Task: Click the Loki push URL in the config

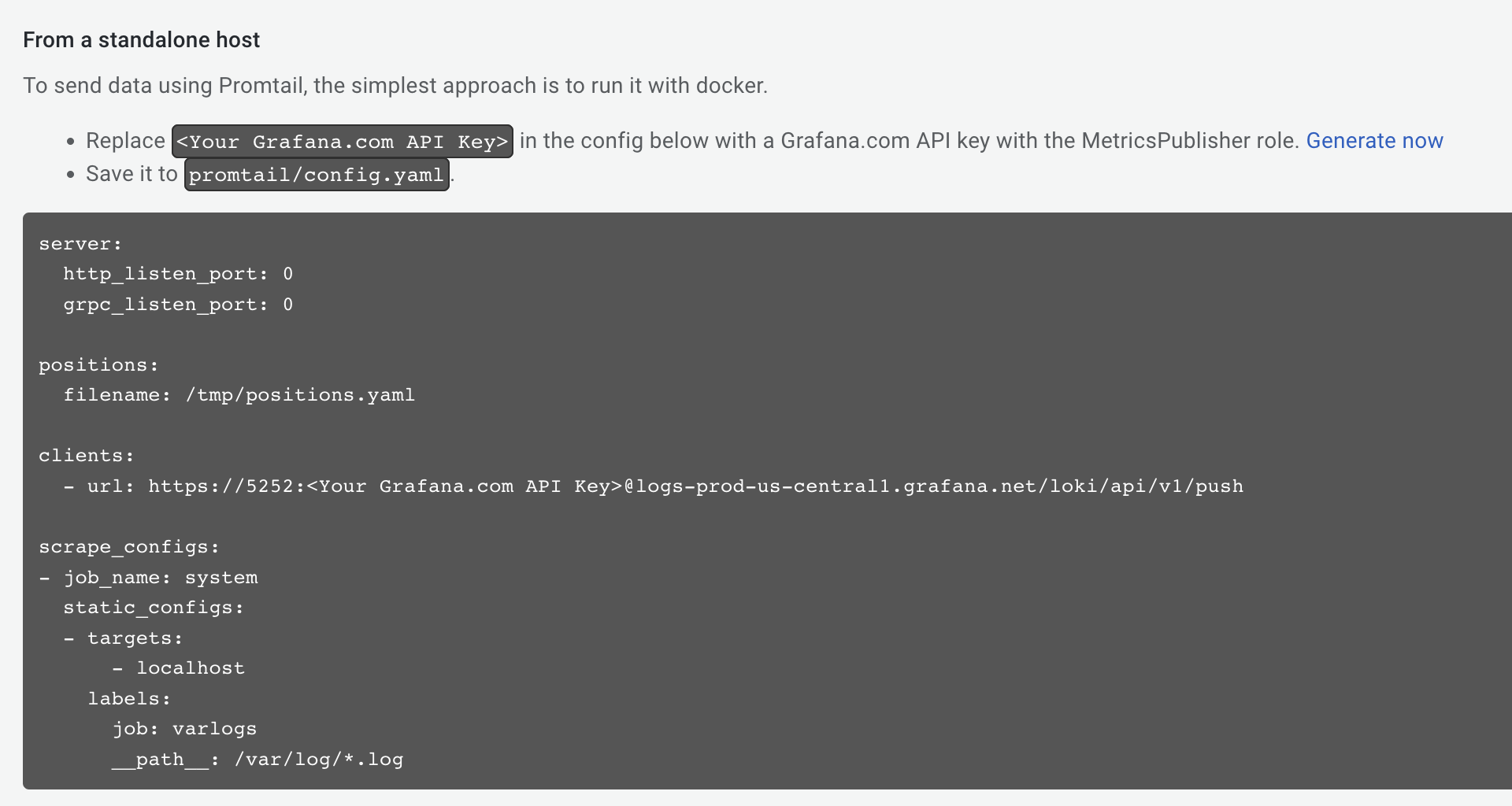Action: click(x=696, y=486)
